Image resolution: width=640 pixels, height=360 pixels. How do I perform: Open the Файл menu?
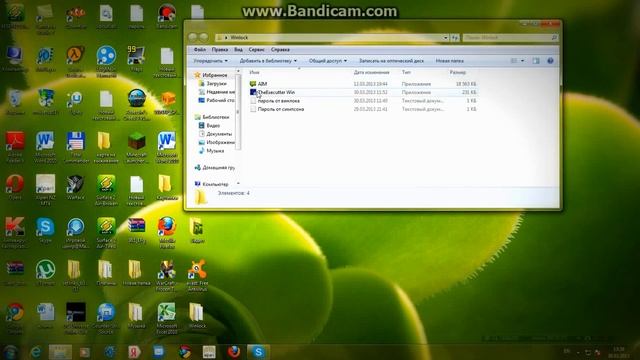[x=200, y=49]
